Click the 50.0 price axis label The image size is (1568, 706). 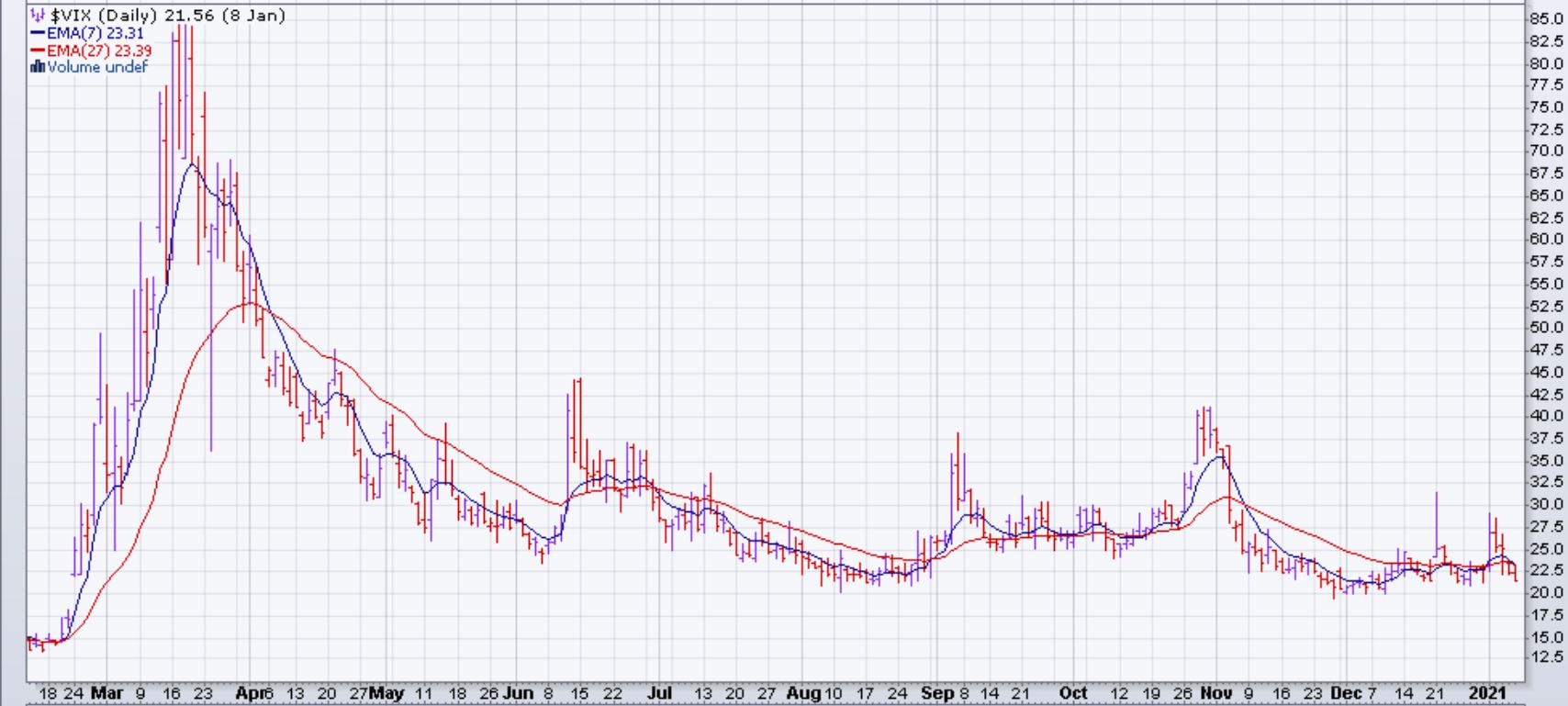tap(1545, 328)
